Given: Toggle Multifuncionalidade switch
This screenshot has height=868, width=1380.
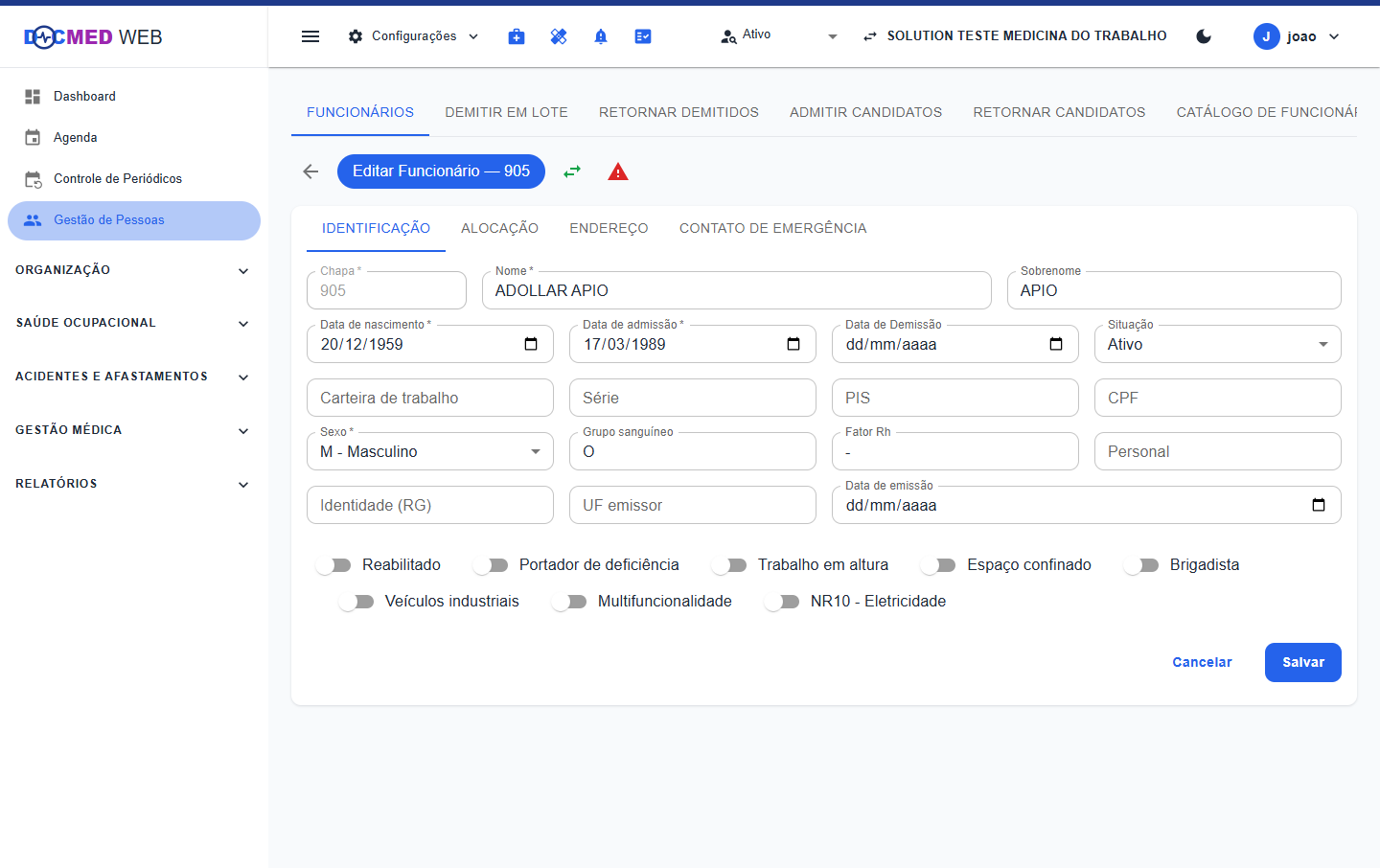Looking at the screenshot, I should pos(569,602).
